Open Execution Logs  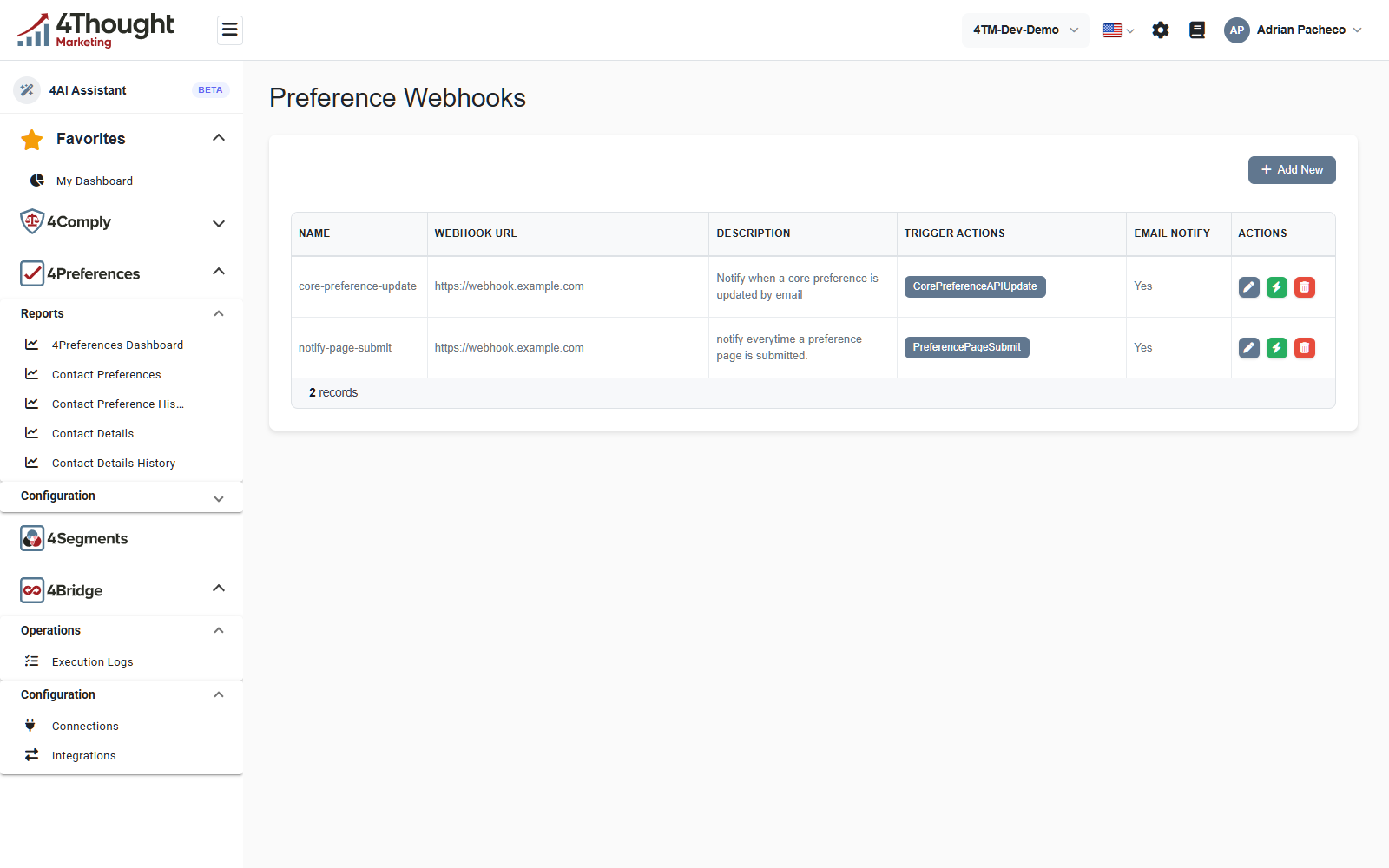coord(92,661)
